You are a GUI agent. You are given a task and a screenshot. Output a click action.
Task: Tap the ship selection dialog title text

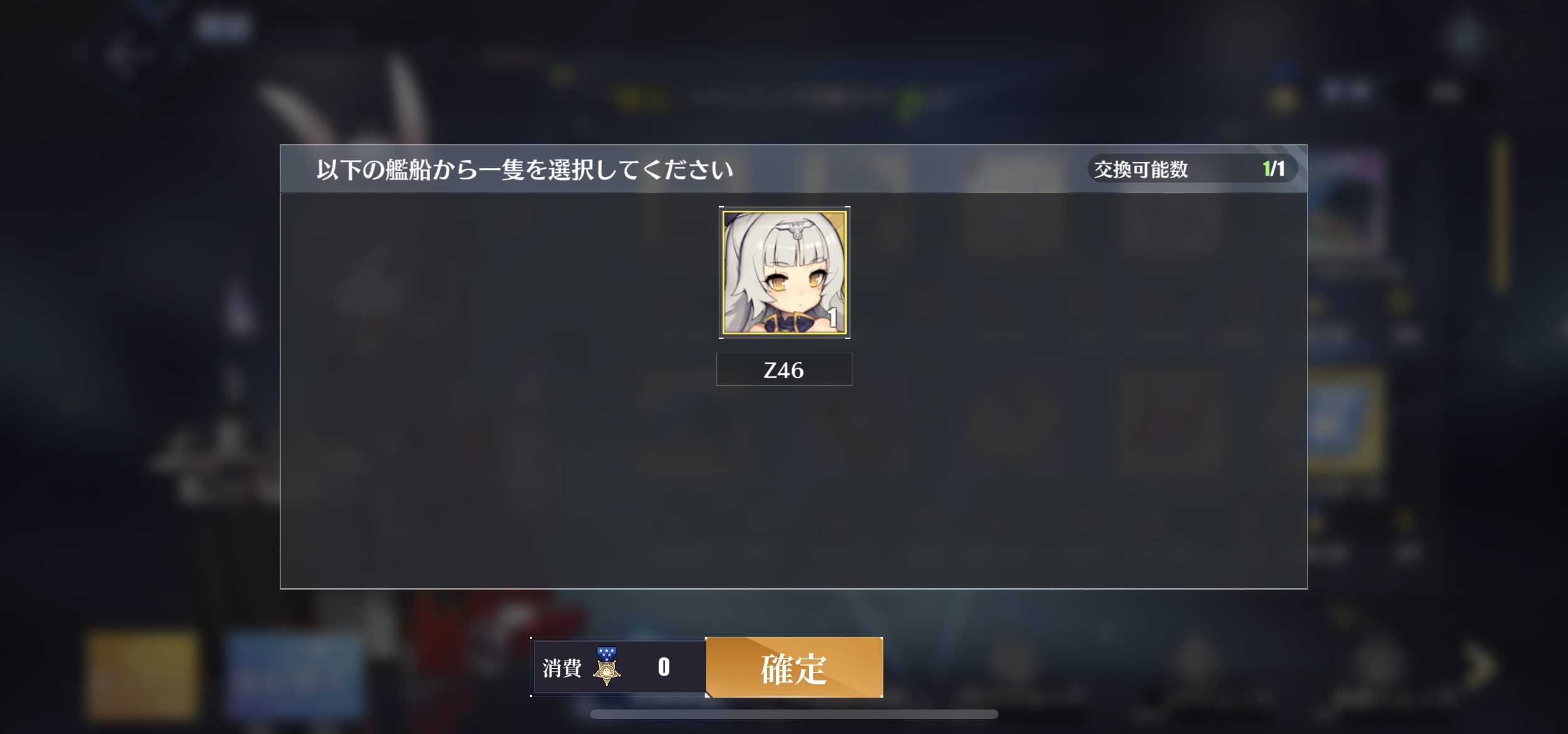(524, 169)
